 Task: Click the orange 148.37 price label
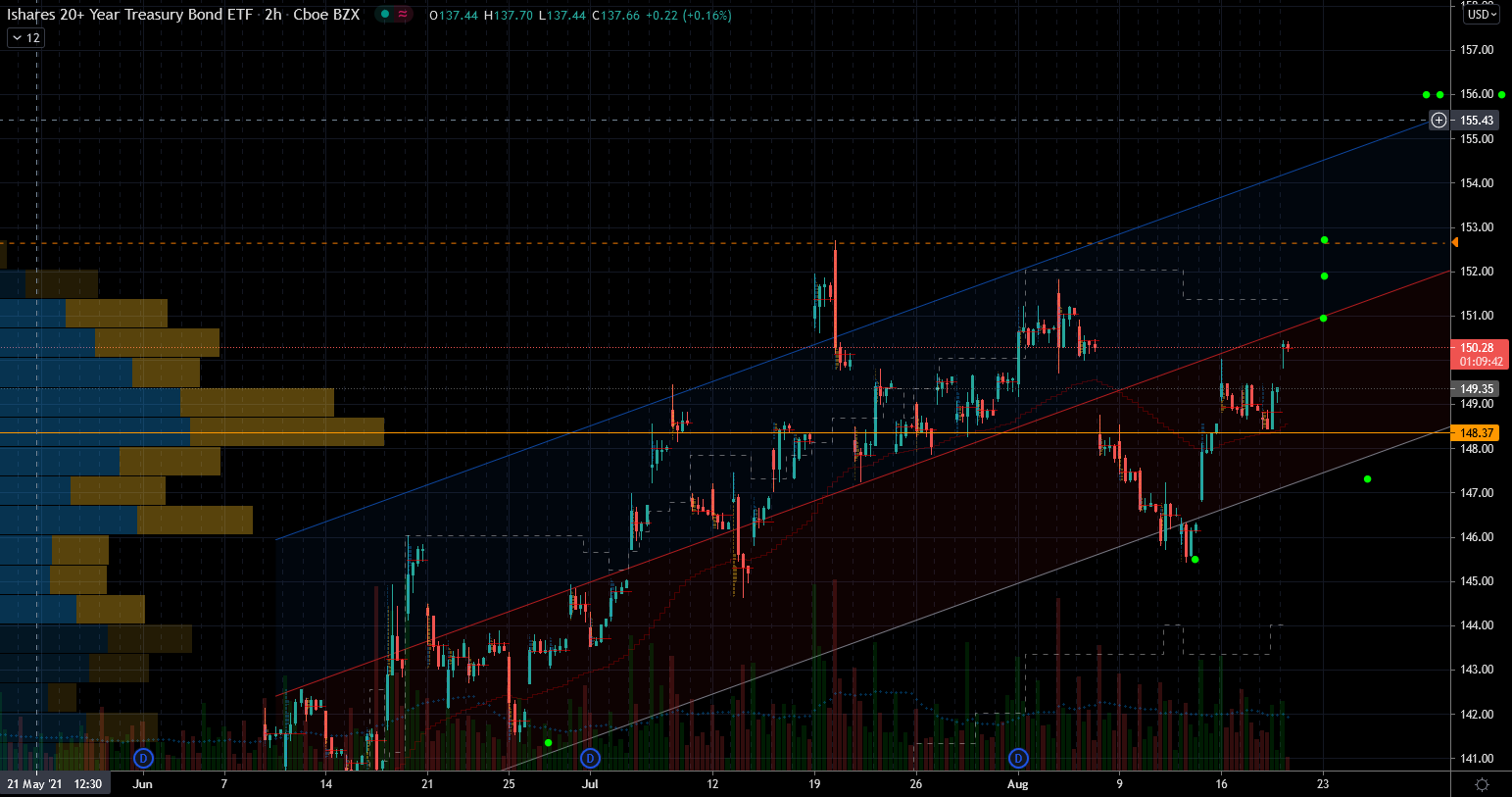pos(1477,432)
